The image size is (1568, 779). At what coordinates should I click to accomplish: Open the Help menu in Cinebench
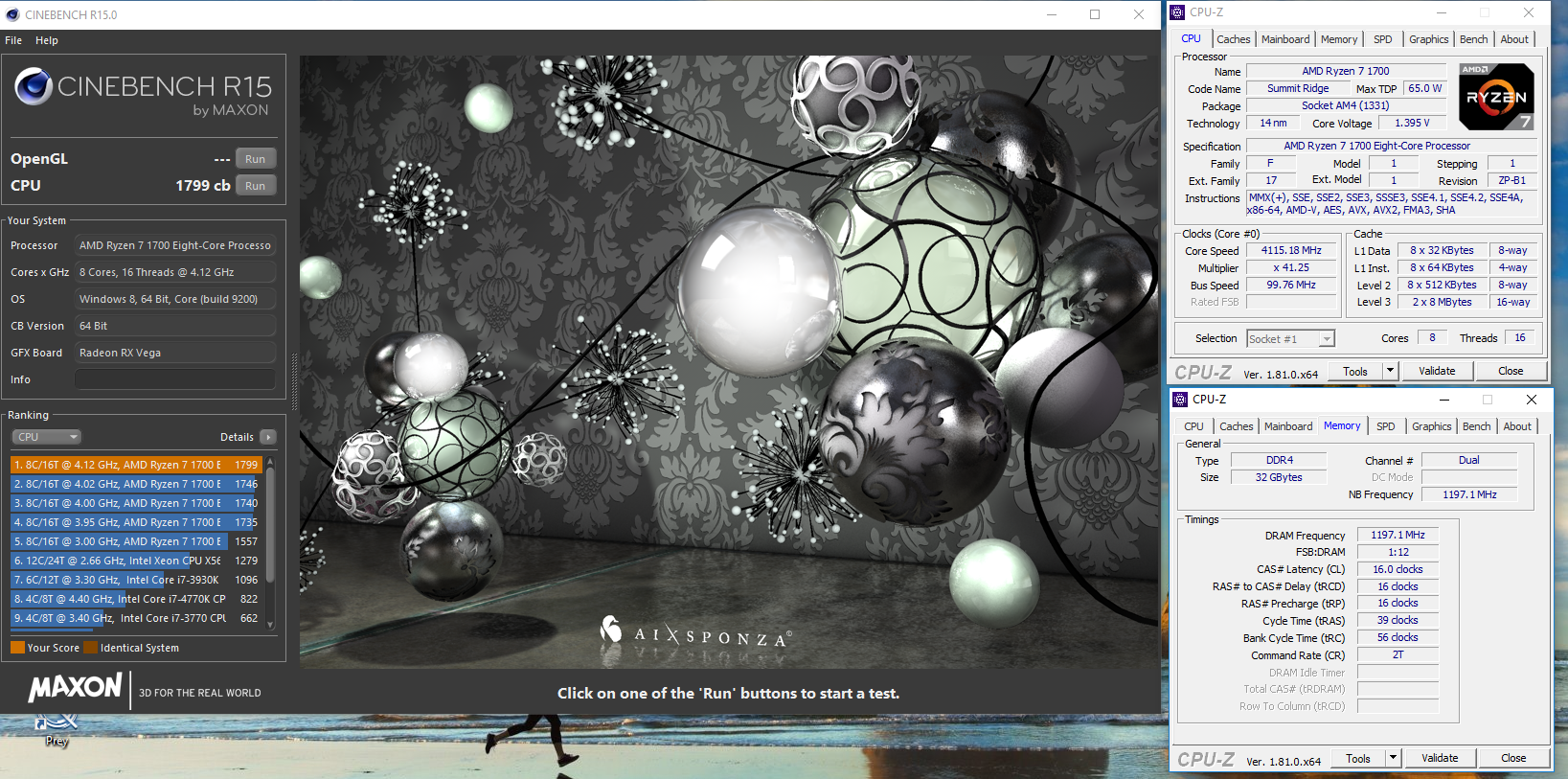tap(47, 40)
